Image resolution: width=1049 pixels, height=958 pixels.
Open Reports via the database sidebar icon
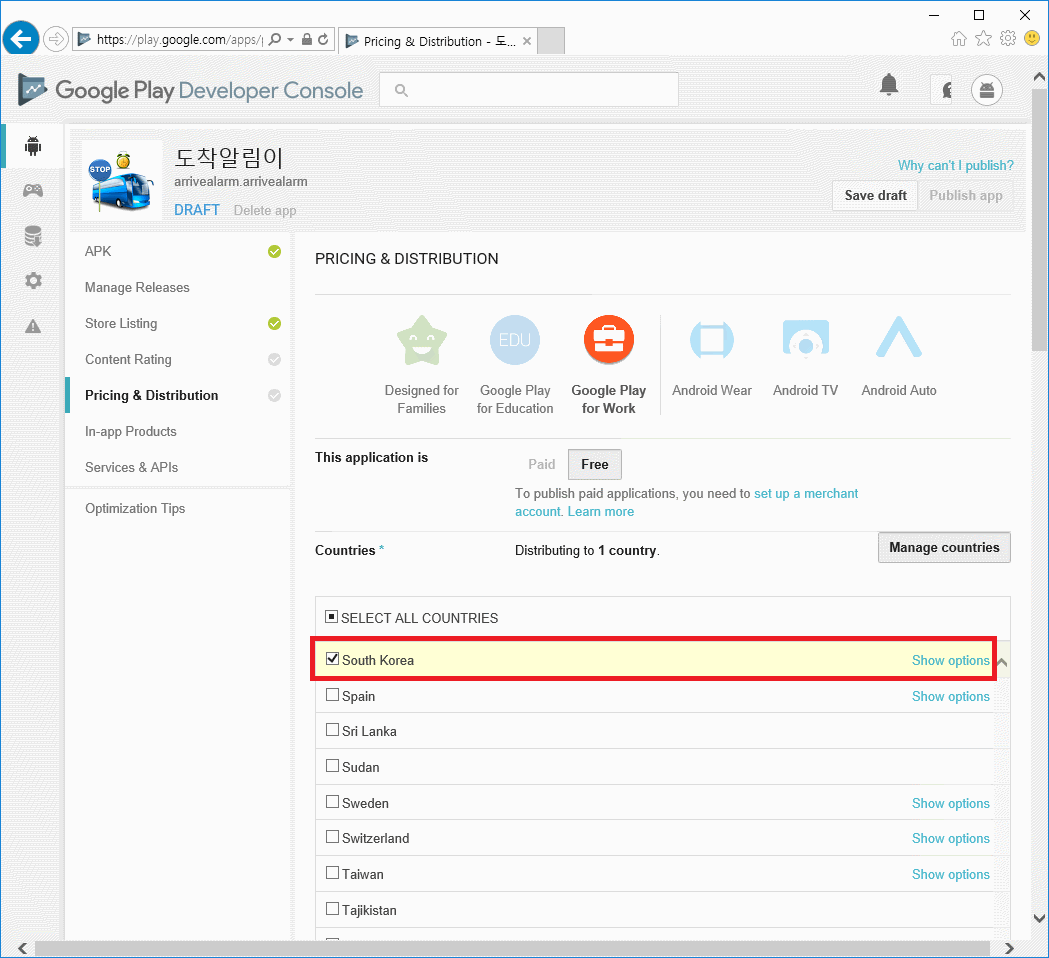point(32,236)
